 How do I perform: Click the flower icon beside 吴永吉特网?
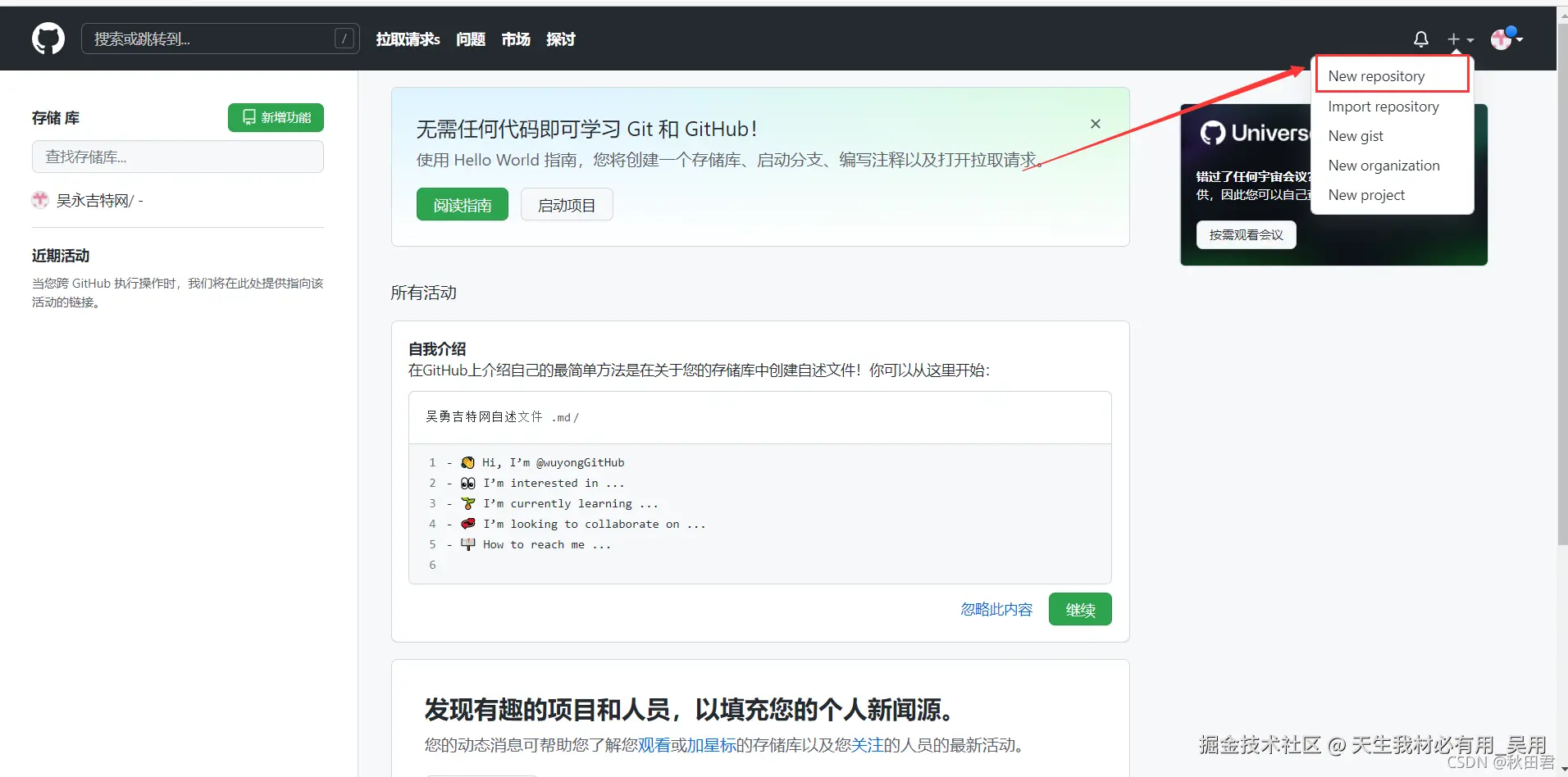[x=39, y=199]
